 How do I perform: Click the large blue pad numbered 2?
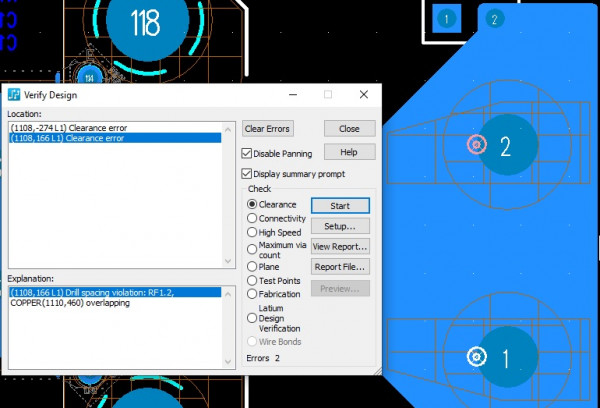point(505,147)
